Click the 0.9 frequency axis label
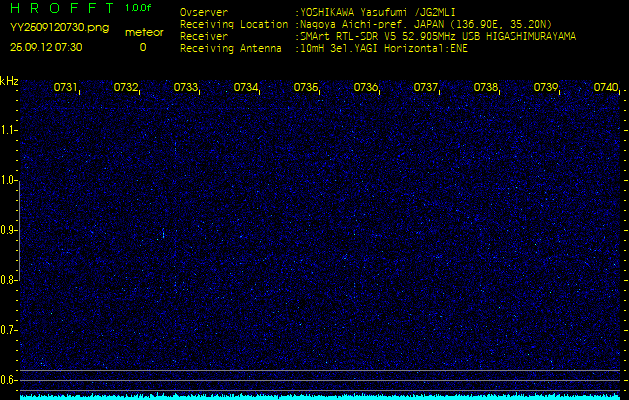Image resolution: width=629 pixels, height=400 pixels. (x=9, y=230)
